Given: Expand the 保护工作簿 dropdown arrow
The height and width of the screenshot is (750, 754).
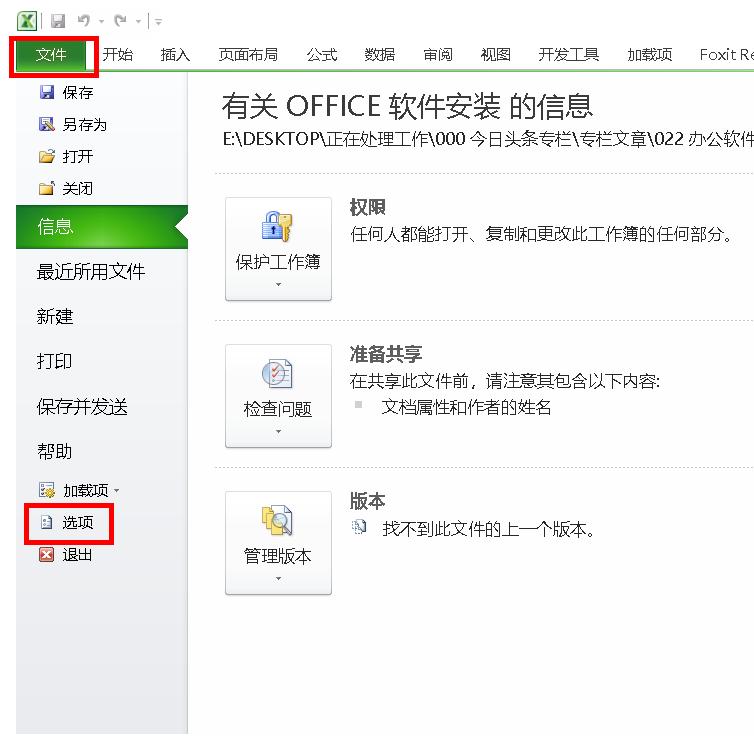Looking at the screenshot, I should tap(278, 285).
